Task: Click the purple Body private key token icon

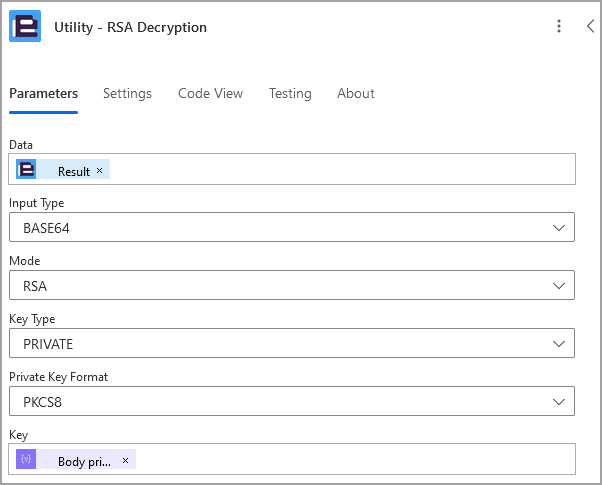Action: 26,459
